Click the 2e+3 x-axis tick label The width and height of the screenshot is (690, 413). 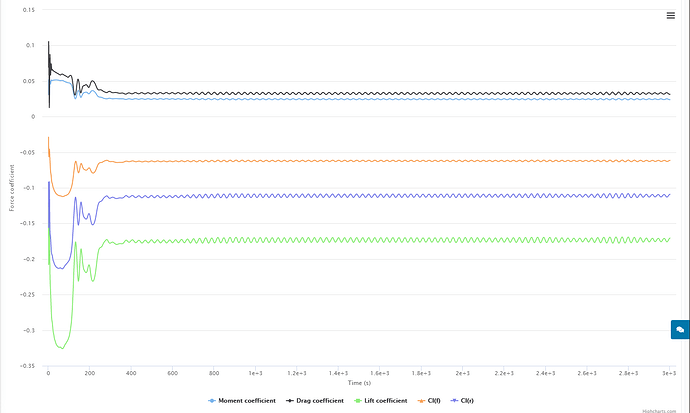click(462, 373)
